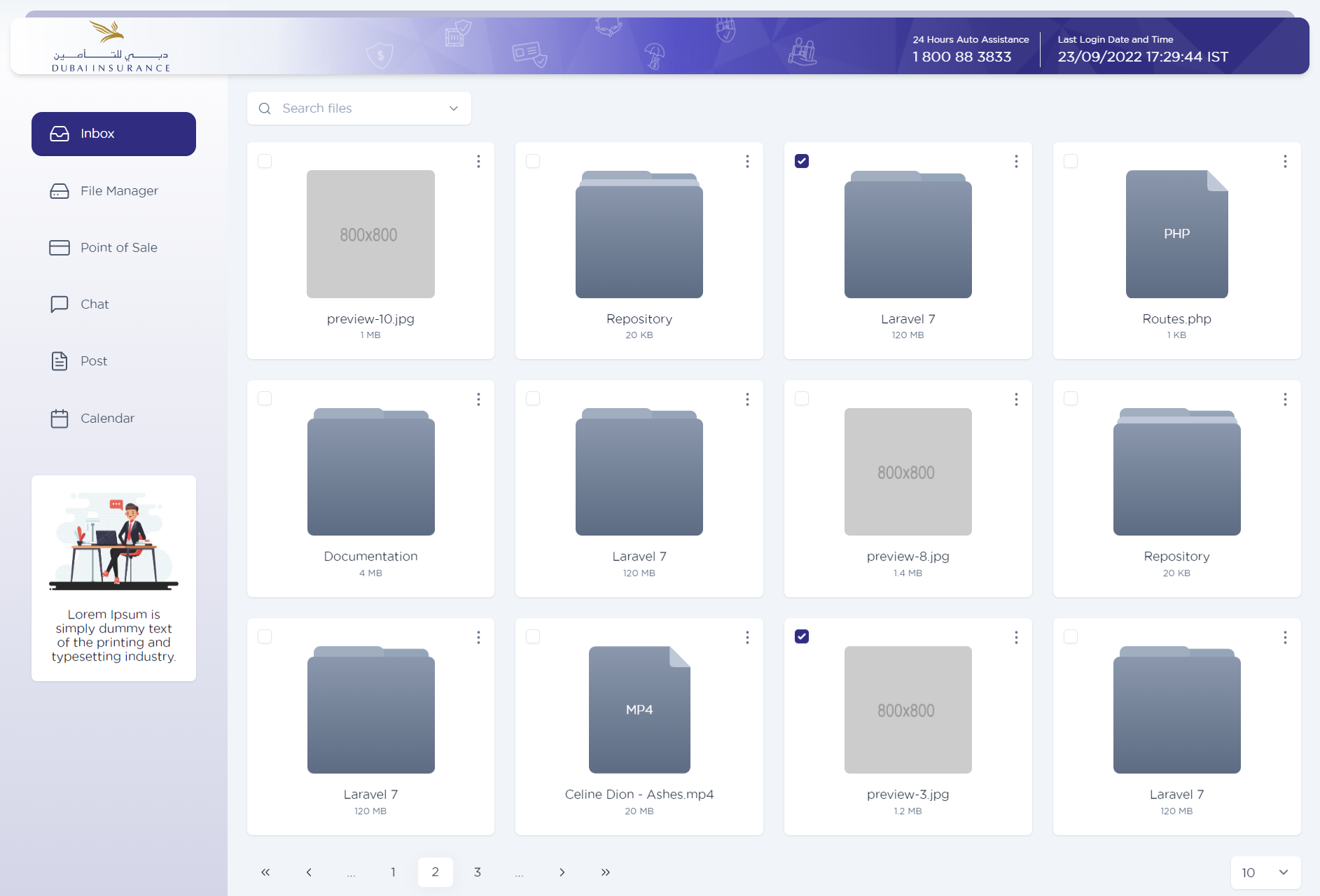
Task: Uncheck the selected Laravel 7 folder checkbox
Action: tap(802, 161)
